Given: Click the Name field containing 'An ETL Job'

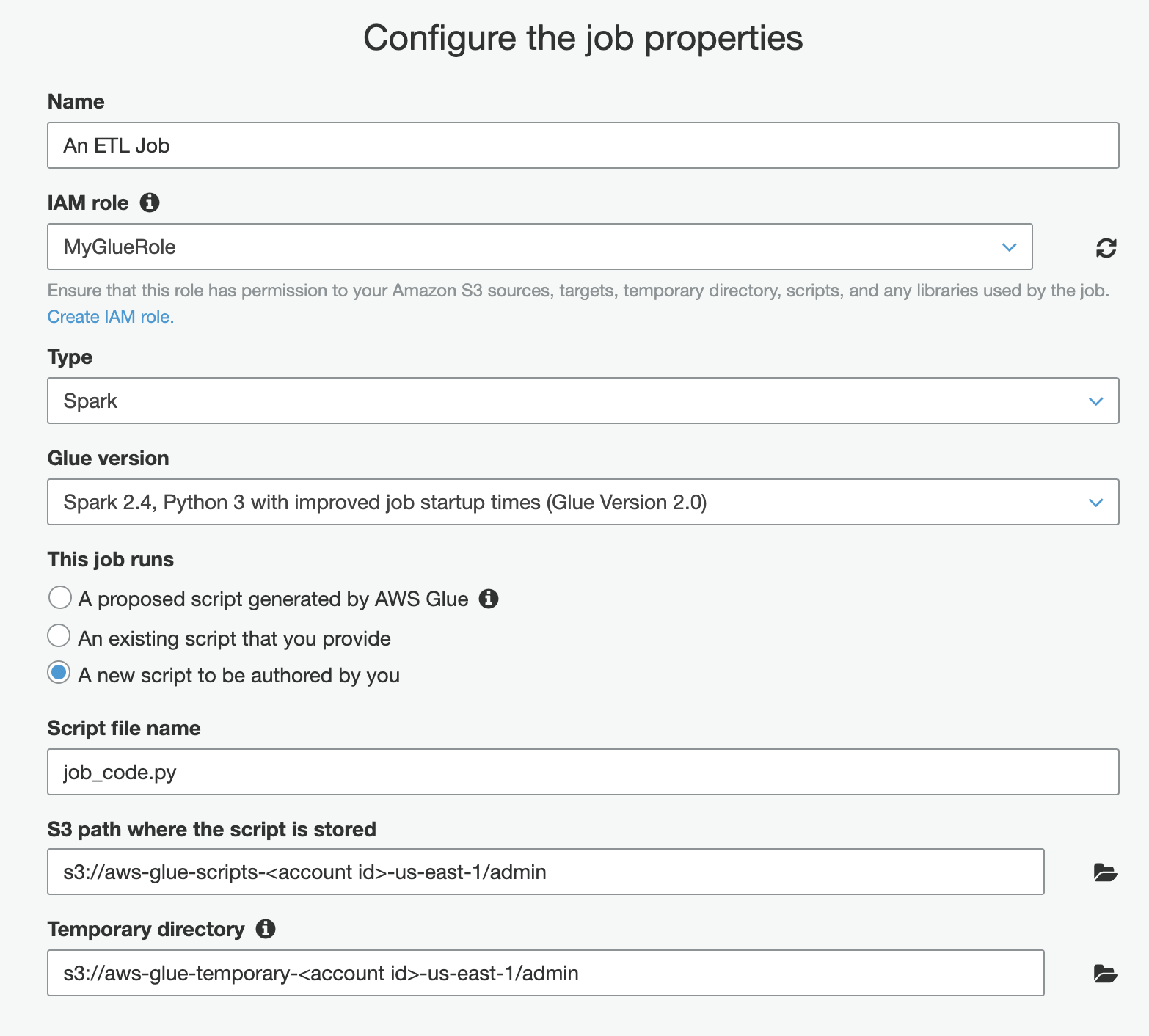Looking at the screenshot, I should point(583,145).
